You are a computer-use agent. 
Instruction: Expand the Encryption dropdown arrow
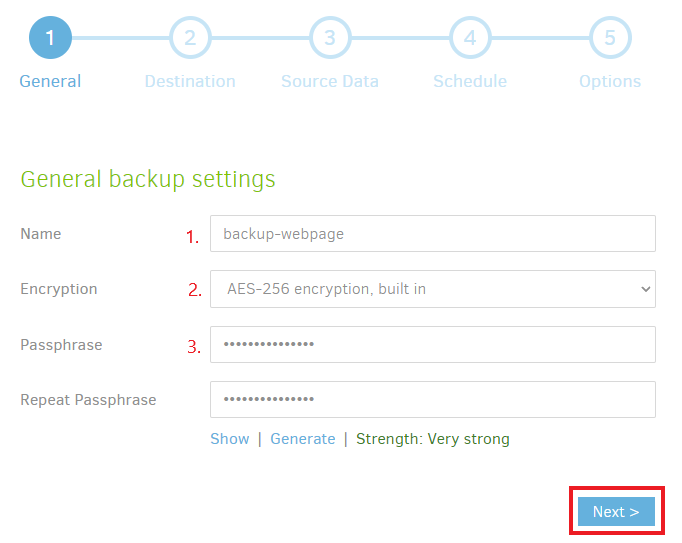point(646,289)
